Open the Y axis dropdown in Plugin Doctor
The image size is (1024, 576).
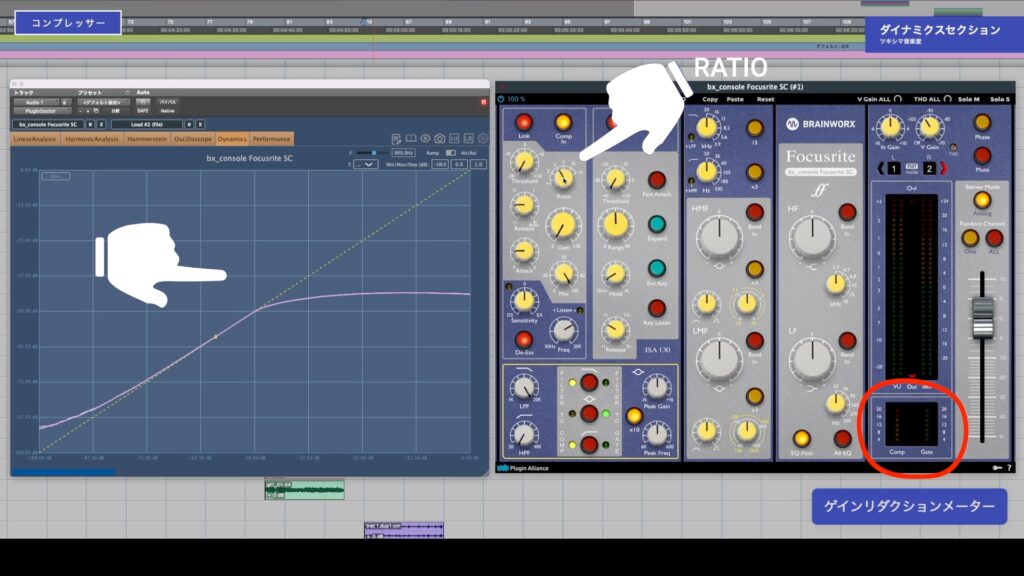[366, 165]
